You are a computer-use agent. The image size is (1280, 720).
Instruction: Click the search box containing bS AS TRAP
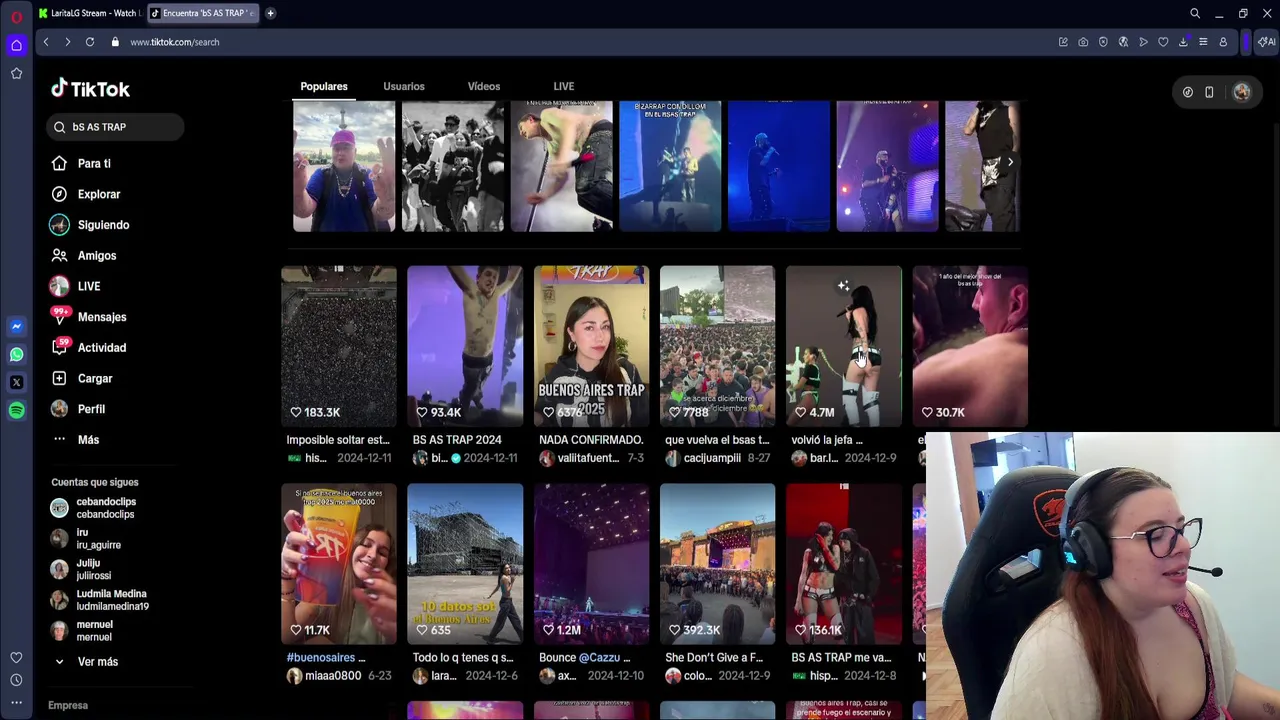click(x=114, y=127)
